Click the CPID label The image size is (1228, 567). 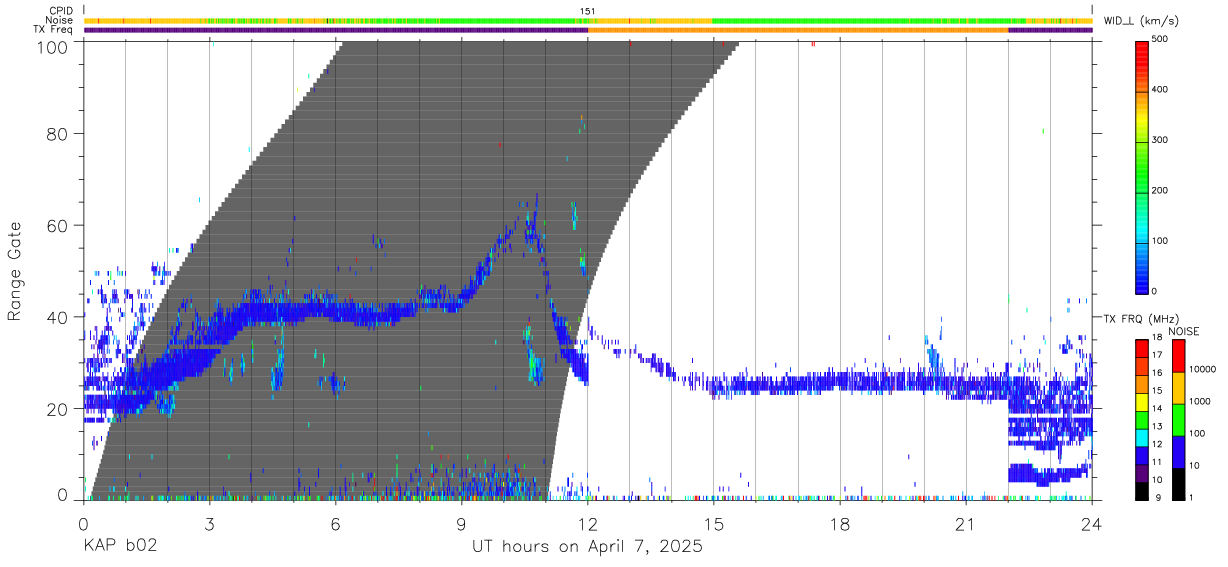[61, 11]
